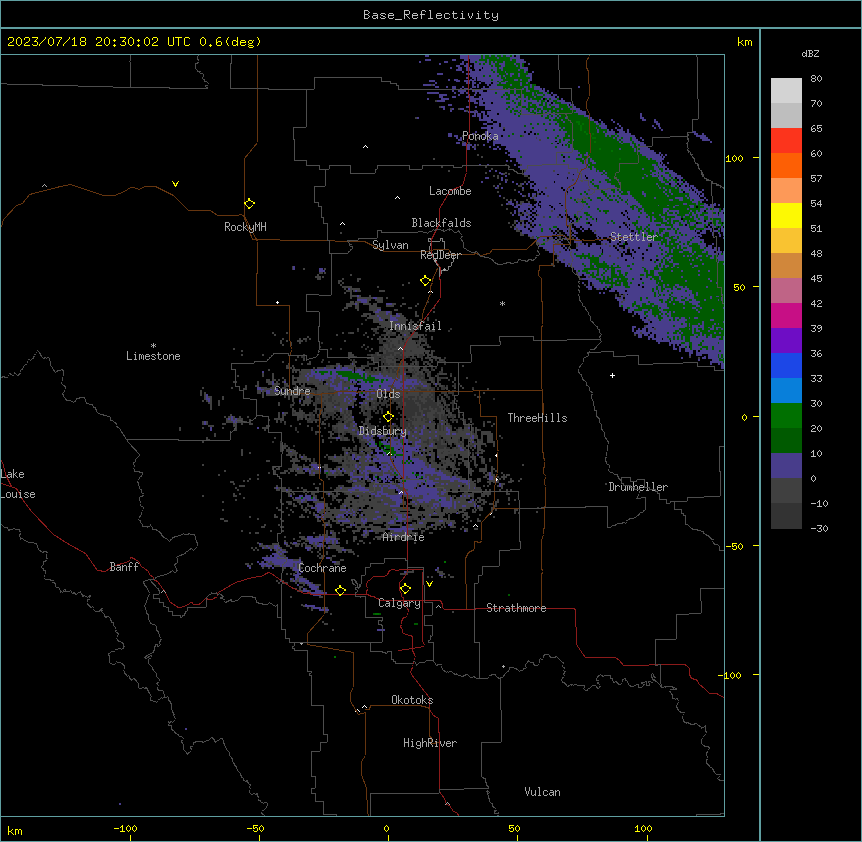Click the RockyMH label

tap(245, 227)
